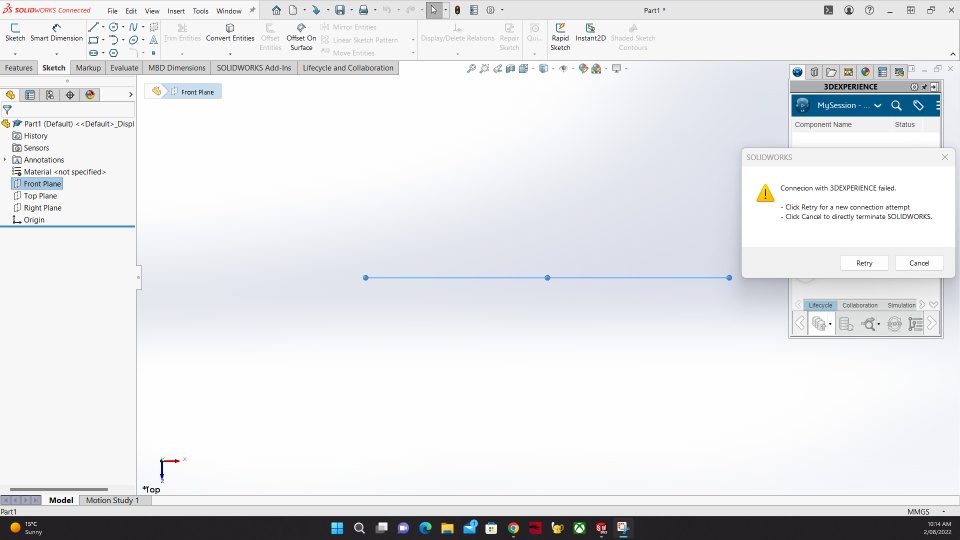Click the tag icon in 3DEXPERIENCE panel
960x540 pixels.
coord(918,105)
